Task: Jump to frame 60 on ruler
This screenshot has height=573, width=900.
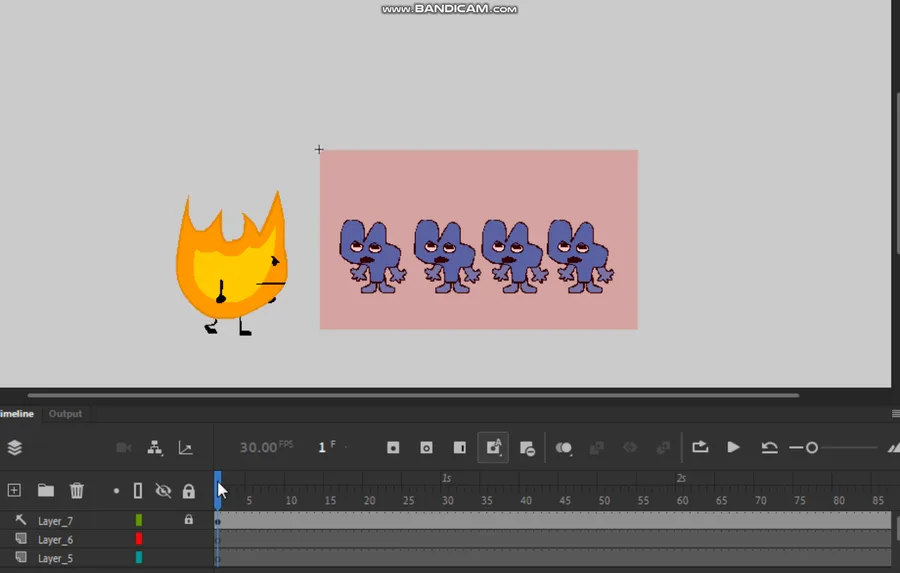Action: (x=682, y=501)
